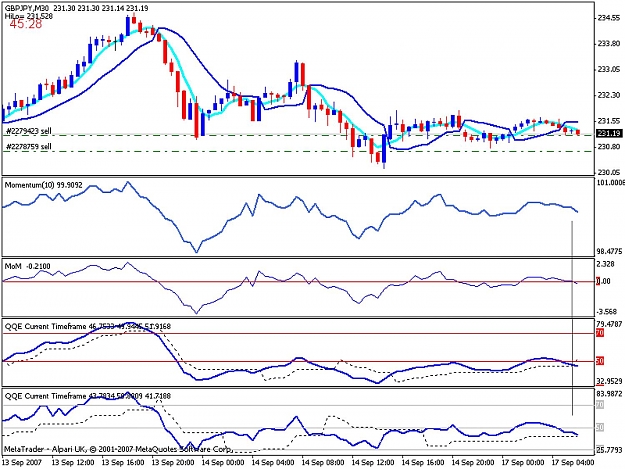The width and height of the screenshot is (625, 469).
Task: Click the 13 Sep 2007 time axis label
Action: (22, 462)
